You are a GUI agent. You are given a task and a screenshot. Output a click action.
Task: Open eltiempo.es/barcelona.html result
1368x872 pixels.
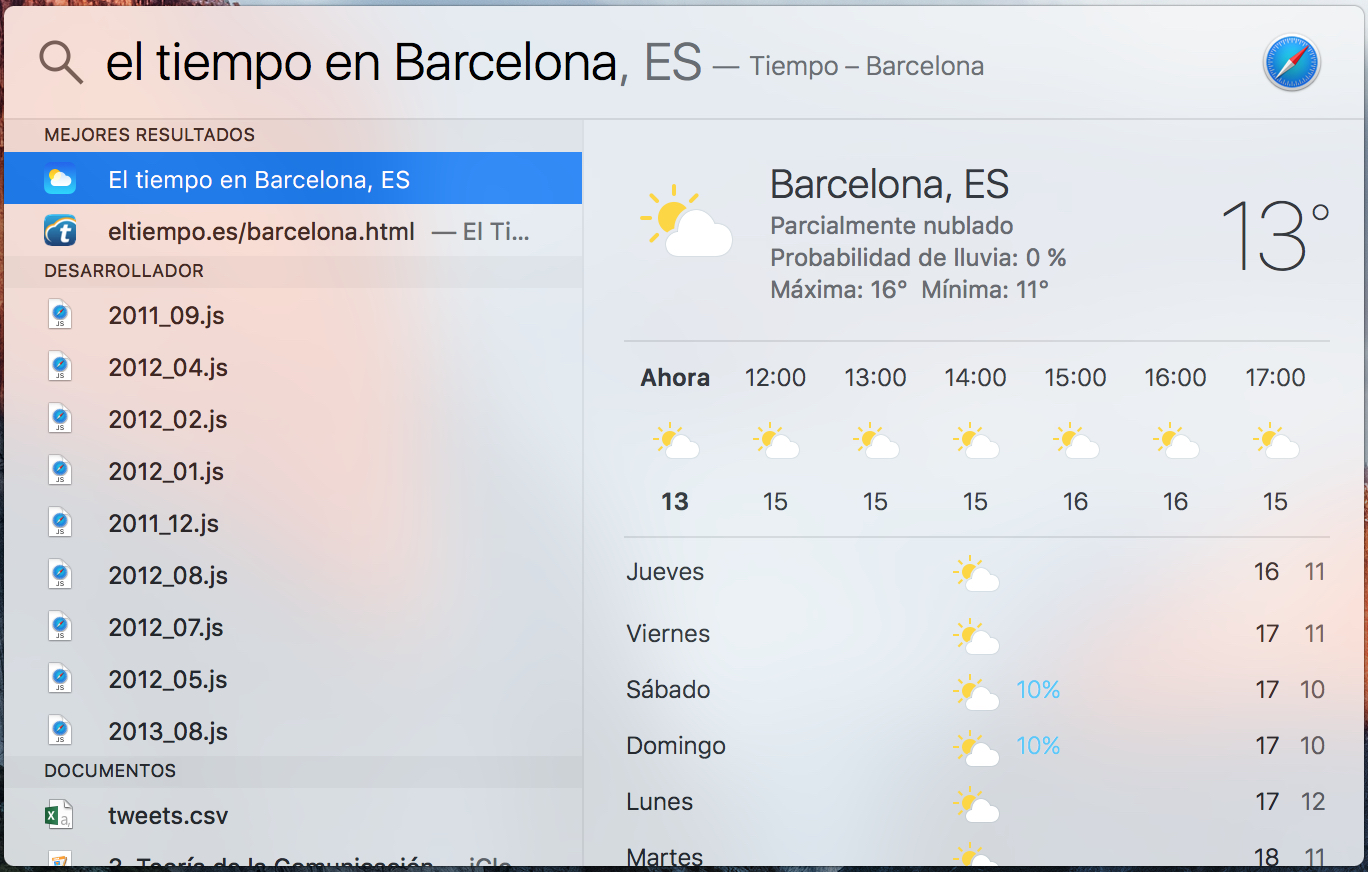click(293, 231)
